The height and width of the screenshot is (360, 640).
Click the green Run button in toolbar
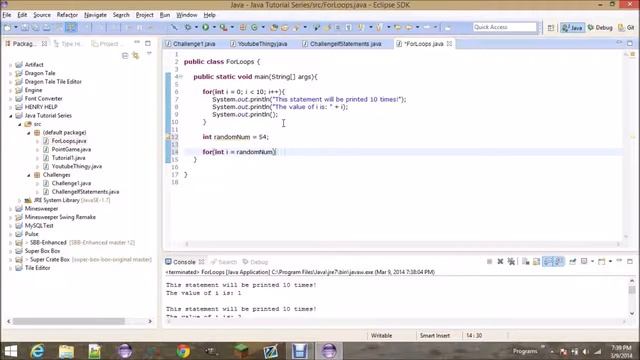click(205, 27)
